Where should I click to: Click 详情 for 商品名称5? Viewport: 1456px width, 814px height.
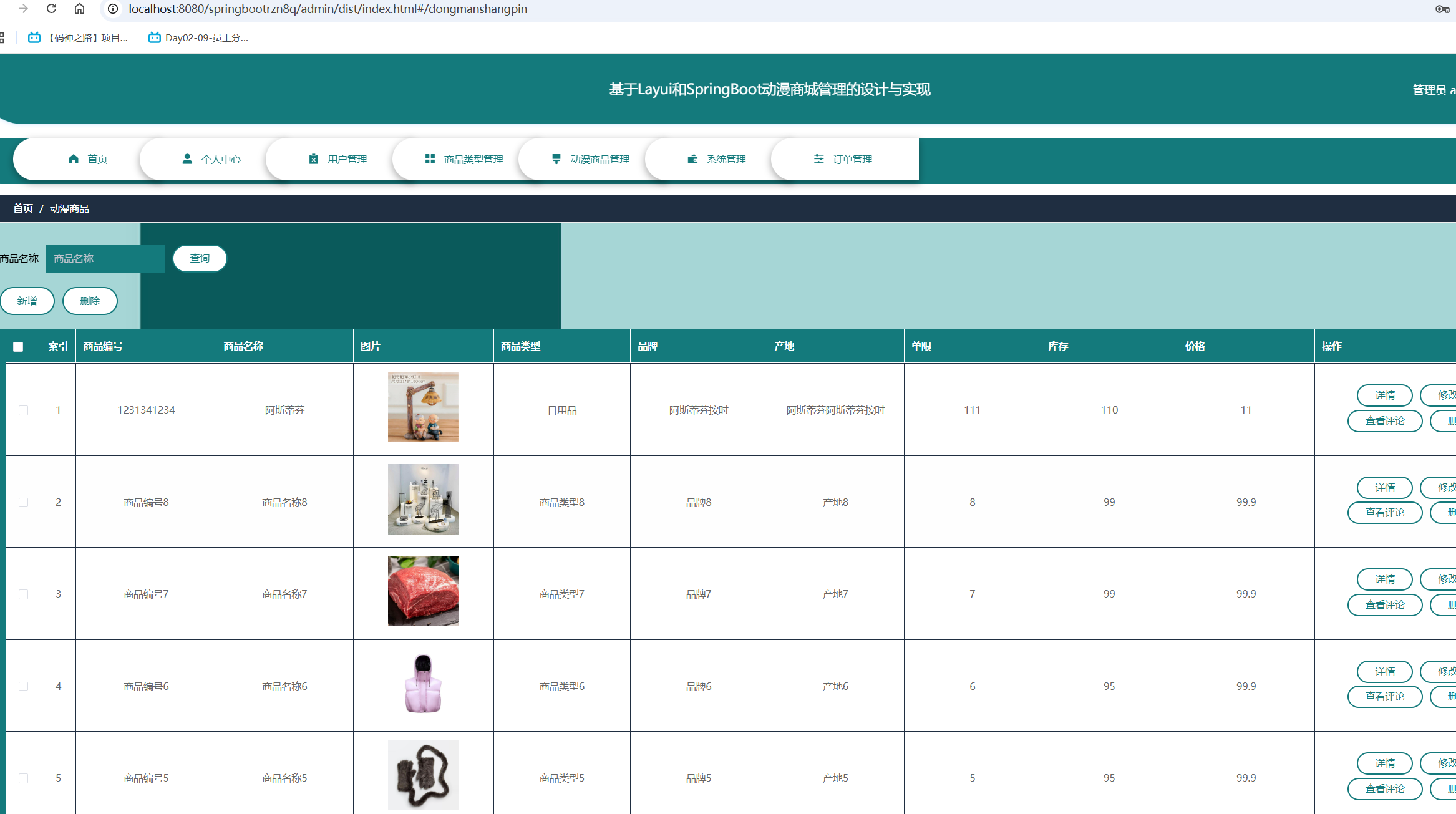click(1385, 763)
